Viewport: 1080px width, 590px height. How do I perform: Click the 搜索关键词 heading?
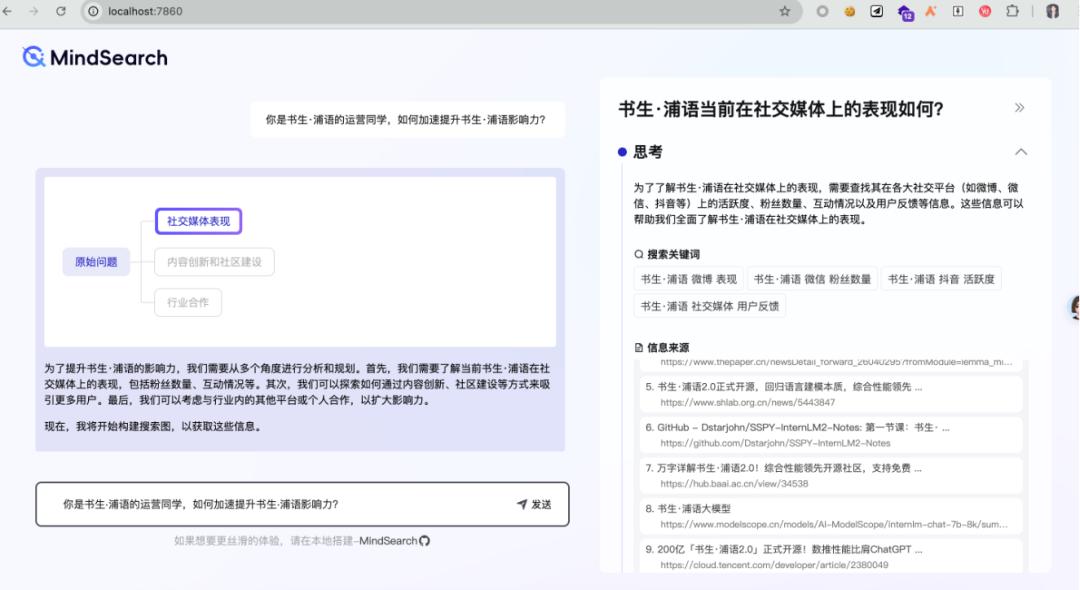click(x=673, y=254)
